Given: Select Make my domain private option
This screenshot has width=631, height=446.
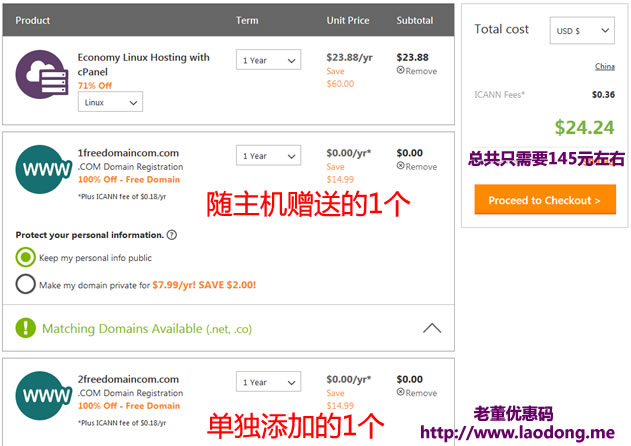Looking at the screenshot, I should [25, 284].
